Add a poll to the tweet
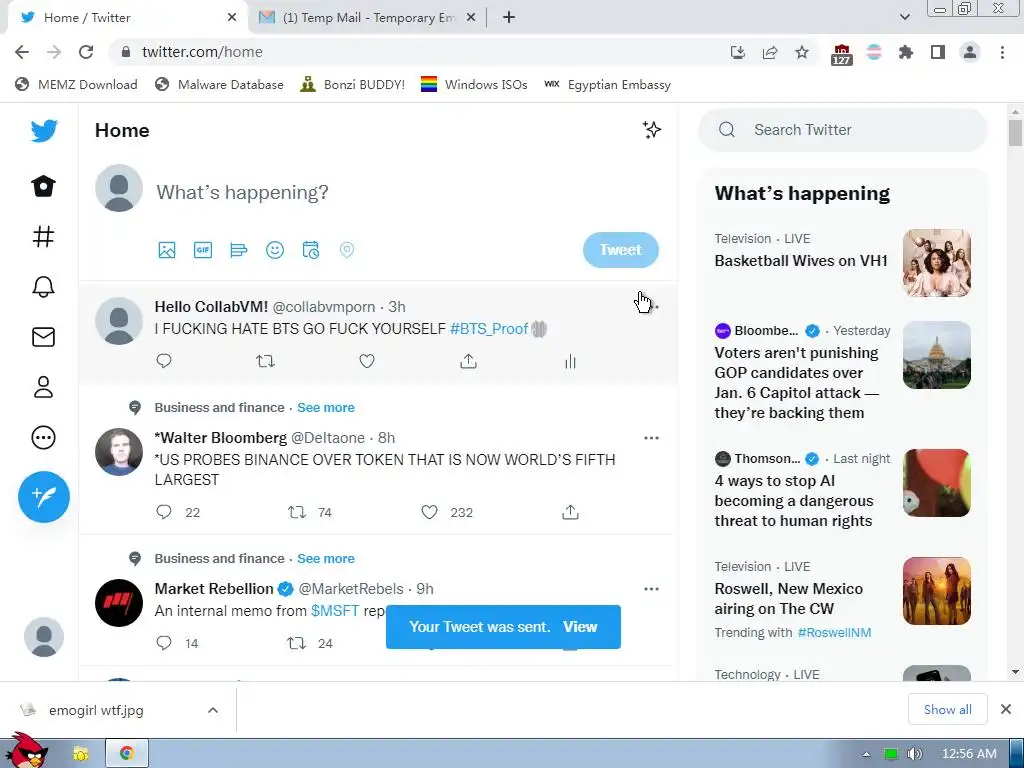The image size is (1024, 768). pyautogui.click(x=239, y=250)
